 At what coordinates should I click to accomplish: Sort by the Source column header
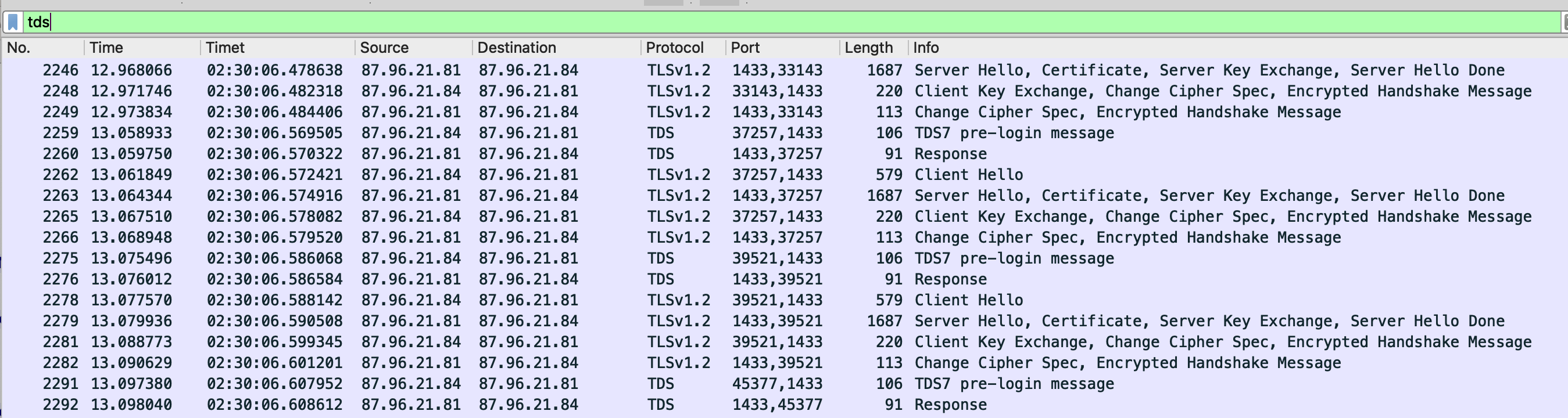pos(413,48)
